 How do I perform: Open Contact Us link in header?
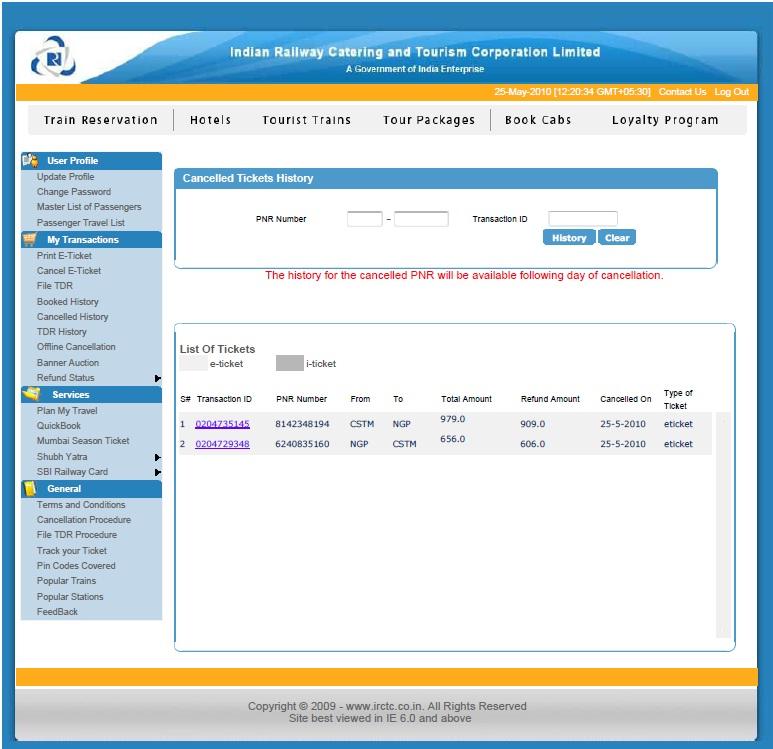682,92
